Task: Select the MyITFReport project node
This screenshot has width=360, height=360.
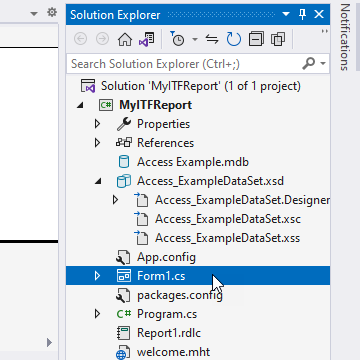Action: coord(155,105)
